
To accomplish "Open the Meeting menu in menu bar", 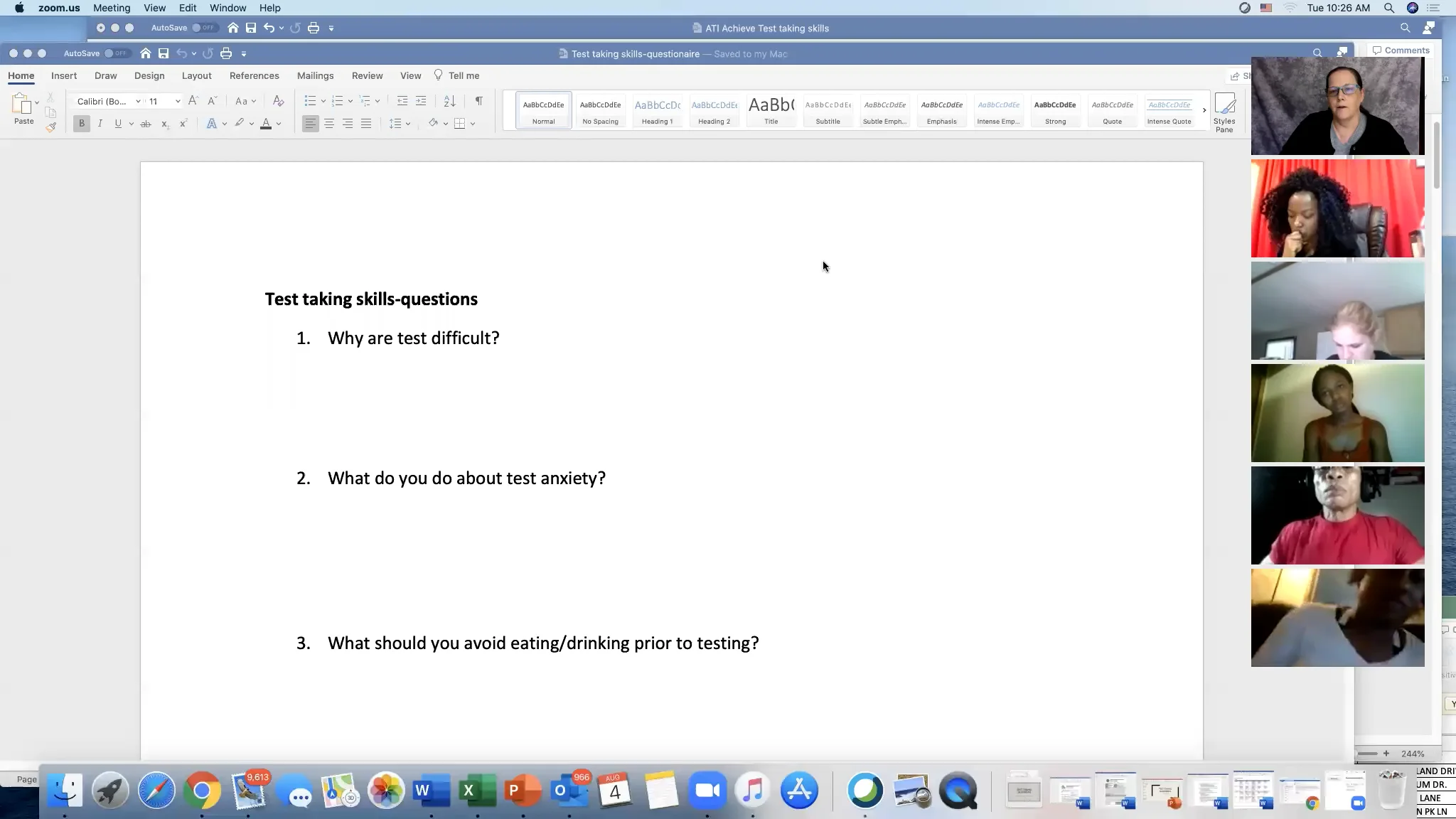I will [x=112, y=8].
